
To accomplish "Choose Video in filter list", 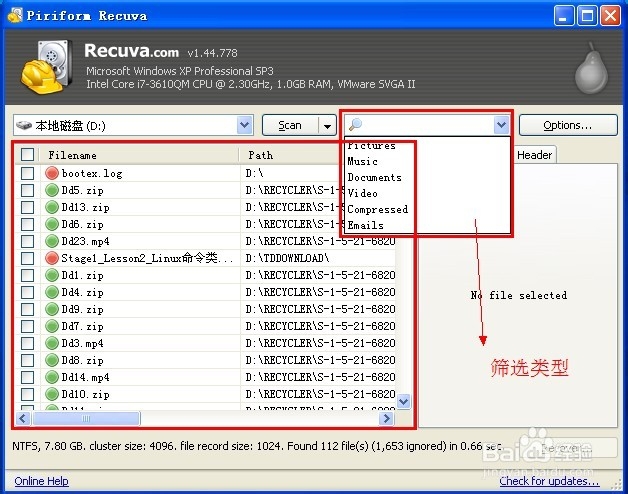I will [x=362, y=194].
